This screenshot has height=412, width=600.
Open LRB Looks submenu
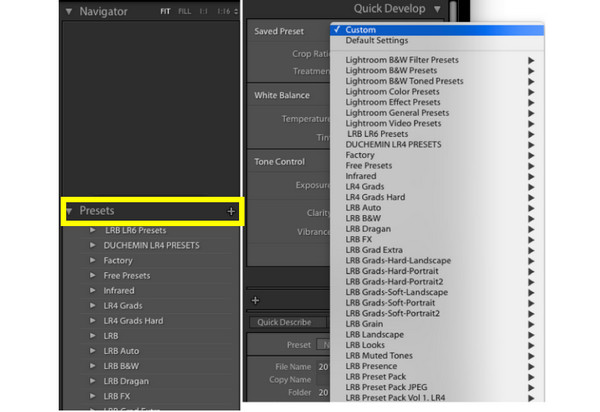coord(437,345)
